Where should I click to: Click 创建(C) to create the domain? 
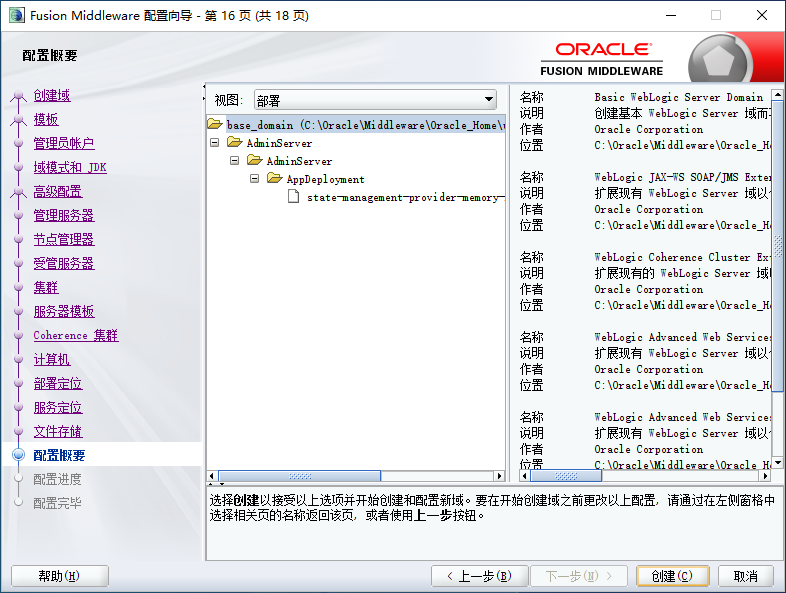tap(672, 576)
